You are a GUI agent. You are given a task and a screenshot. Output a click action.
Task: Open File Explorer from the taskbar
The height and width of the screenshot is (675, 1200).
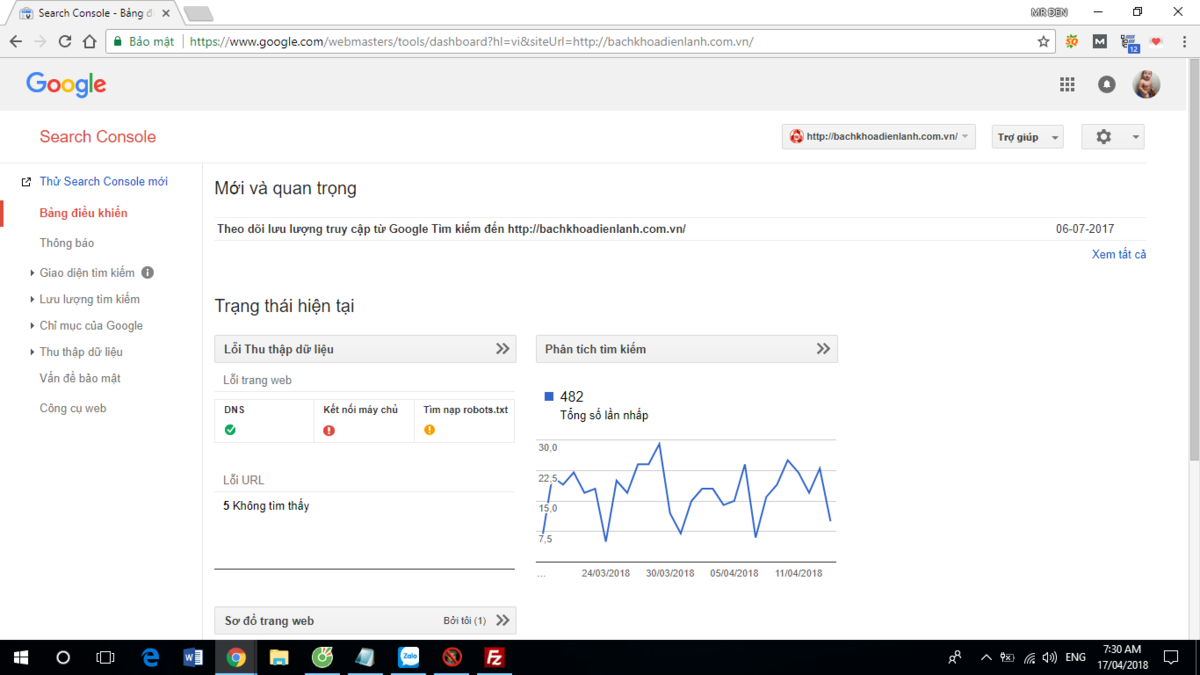pos(279,657)
